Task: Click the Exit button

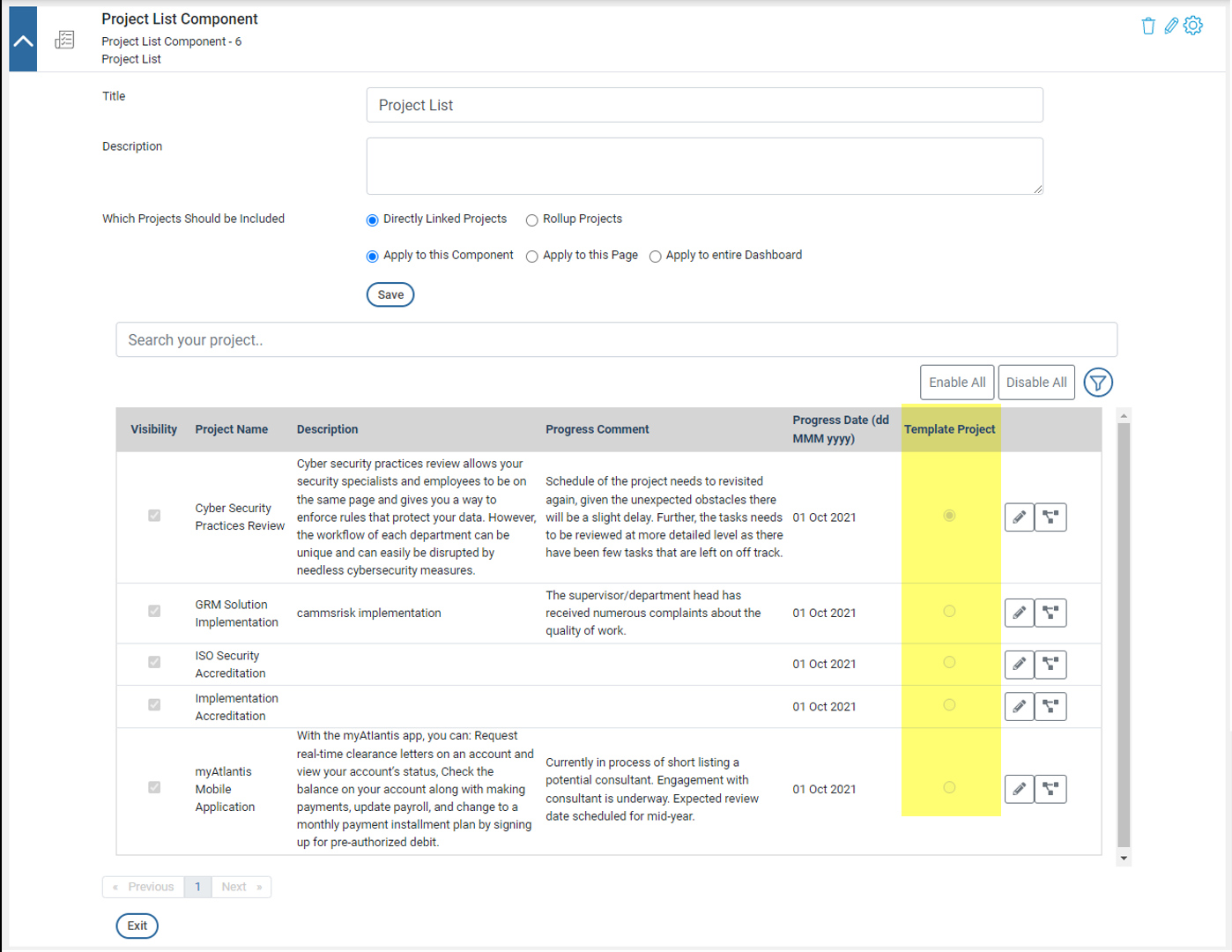Action: click(x=137, y=926)
